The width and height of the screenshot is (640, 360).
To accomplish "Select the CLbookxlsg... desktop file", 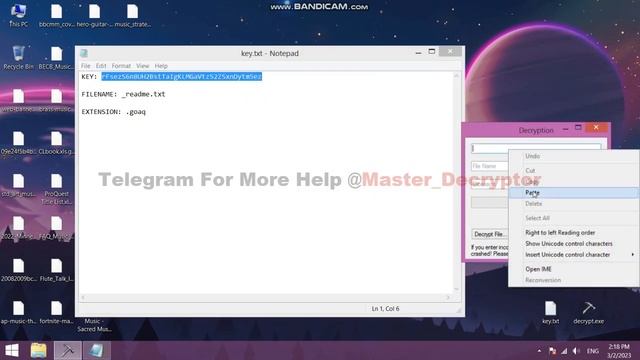I will 57,143.
